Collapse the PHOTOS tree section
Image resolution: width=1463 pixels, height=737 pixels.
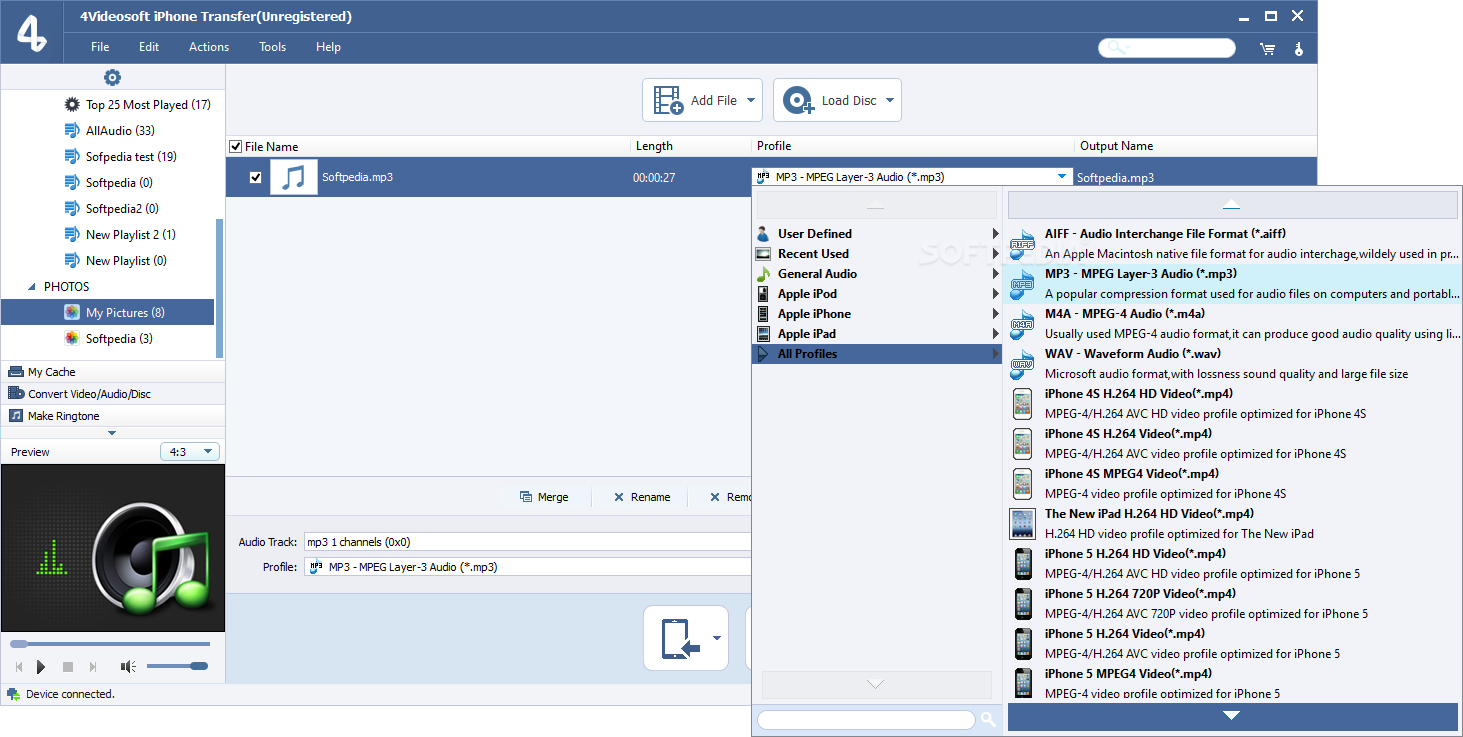(33, 286)
